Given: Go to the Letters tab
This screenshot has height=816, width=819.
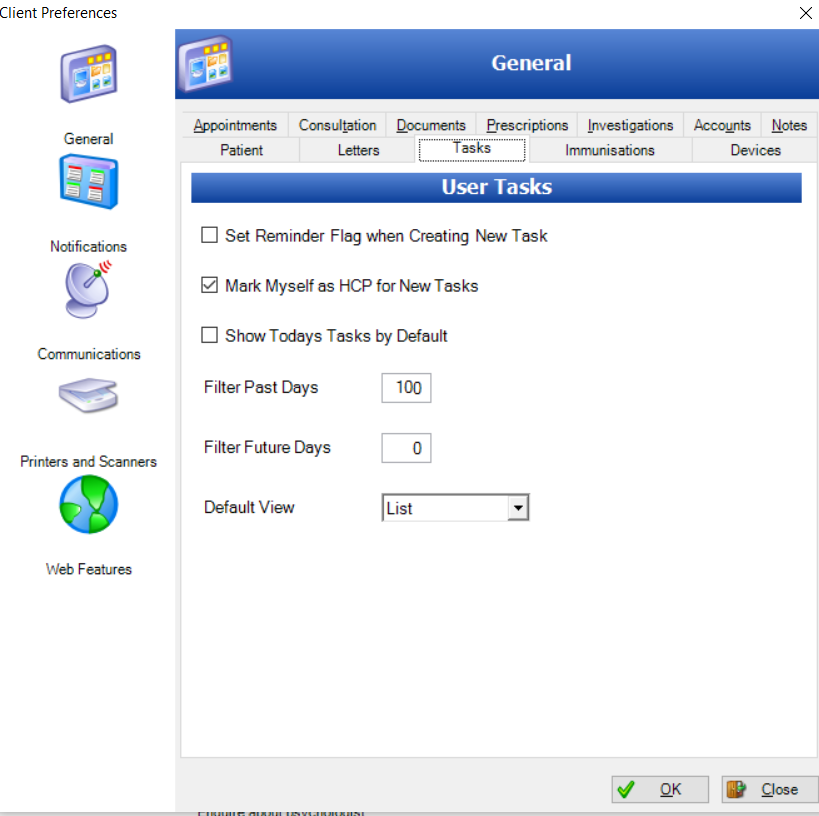Looking at the screenshot, I should click(x=358, y=150).
